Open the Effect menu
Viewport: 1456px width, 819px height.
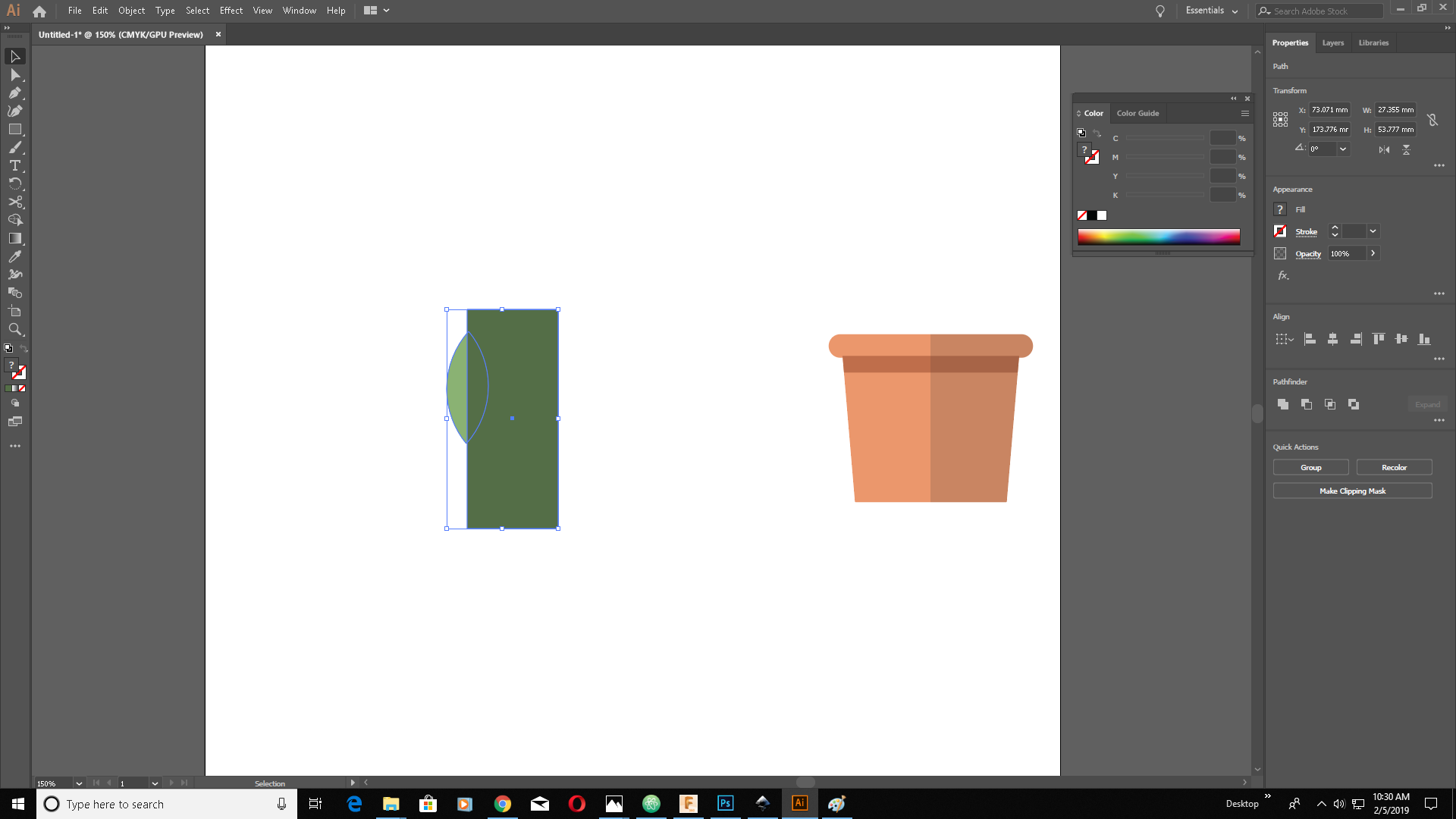pos(231,11)
